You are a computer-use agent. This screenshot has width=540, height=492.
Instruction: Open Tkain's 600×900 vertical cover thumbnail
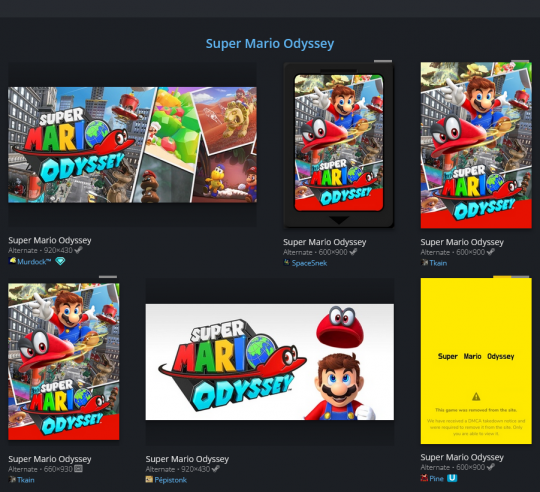[x=476, y=145]
